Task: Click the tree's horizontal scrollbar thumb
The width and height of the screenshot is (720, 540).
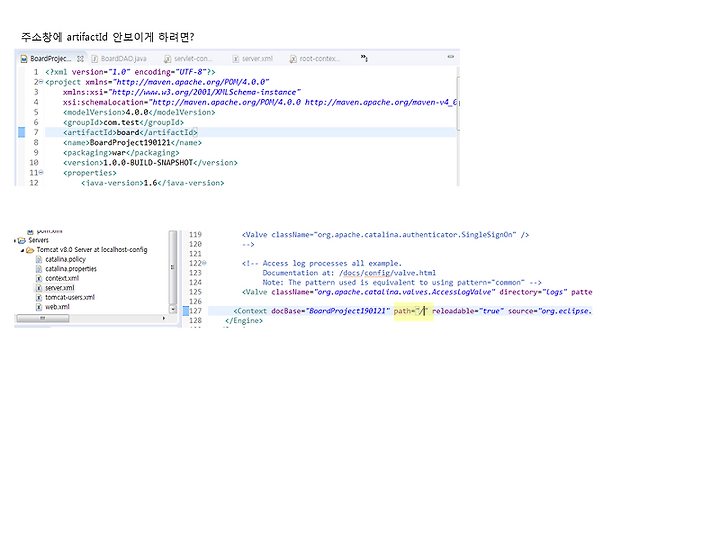Action: 43,318
